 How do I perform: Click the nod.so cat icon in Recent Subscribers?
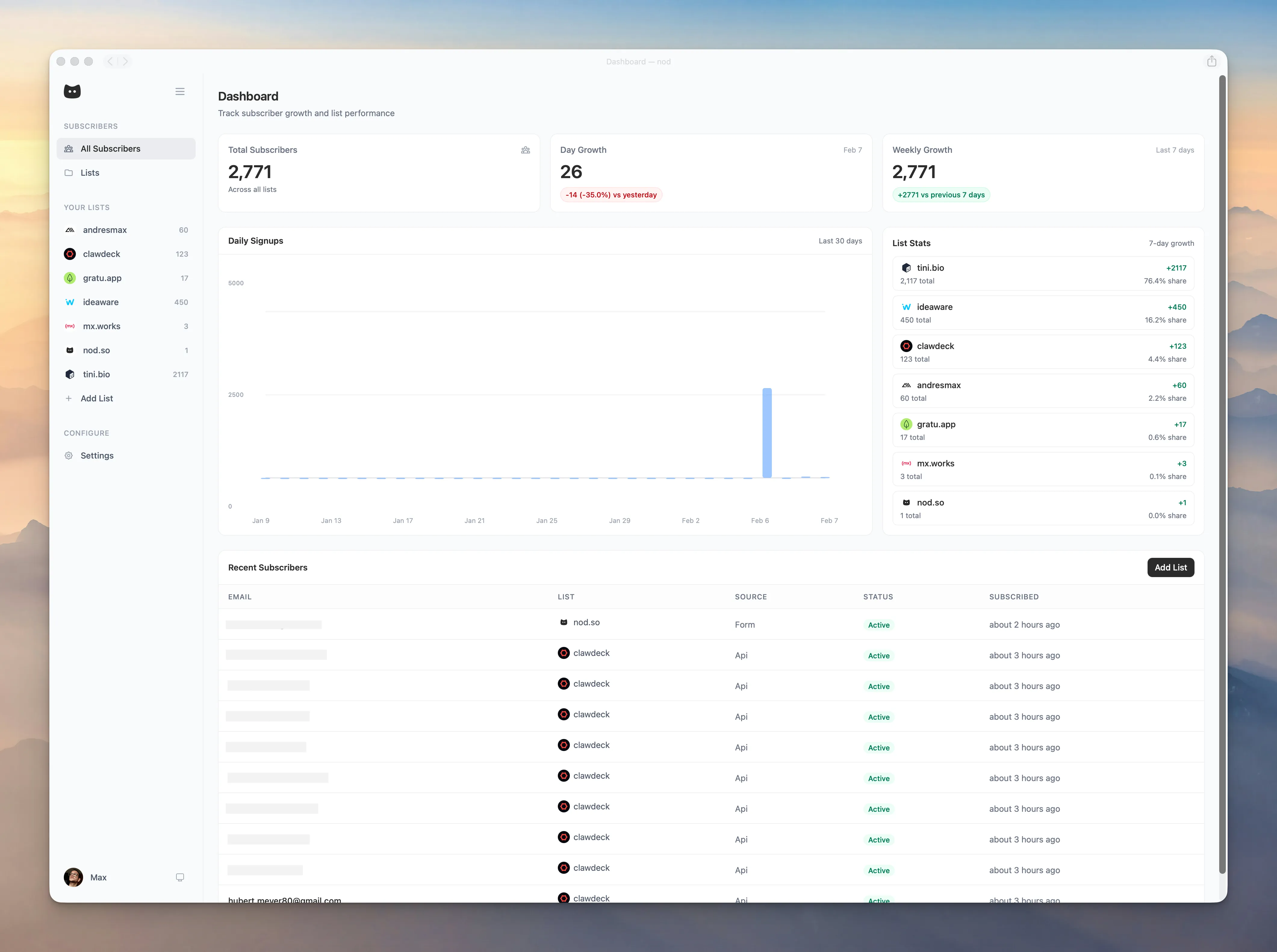click(x=563, y=622)
